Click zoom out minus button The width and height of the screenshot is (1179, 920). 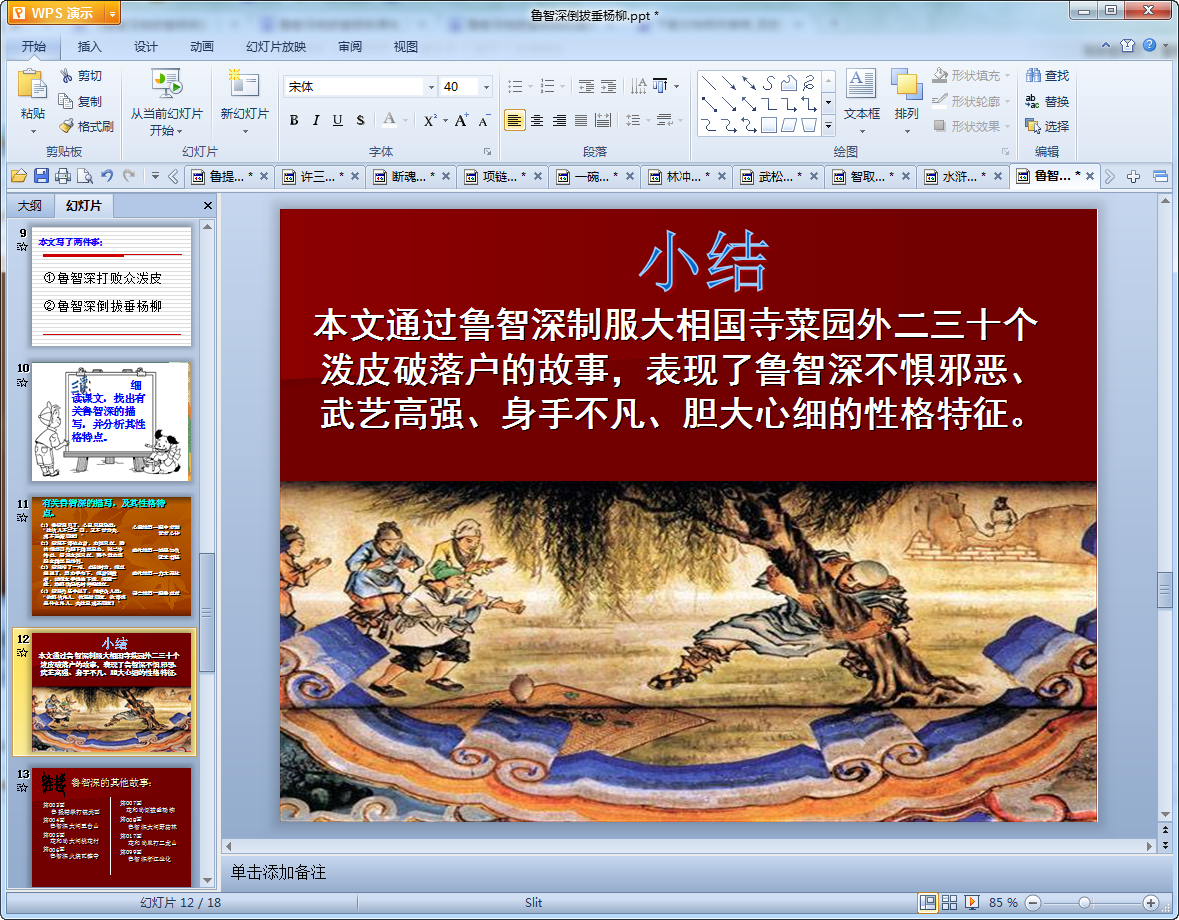coord(1033,902)
